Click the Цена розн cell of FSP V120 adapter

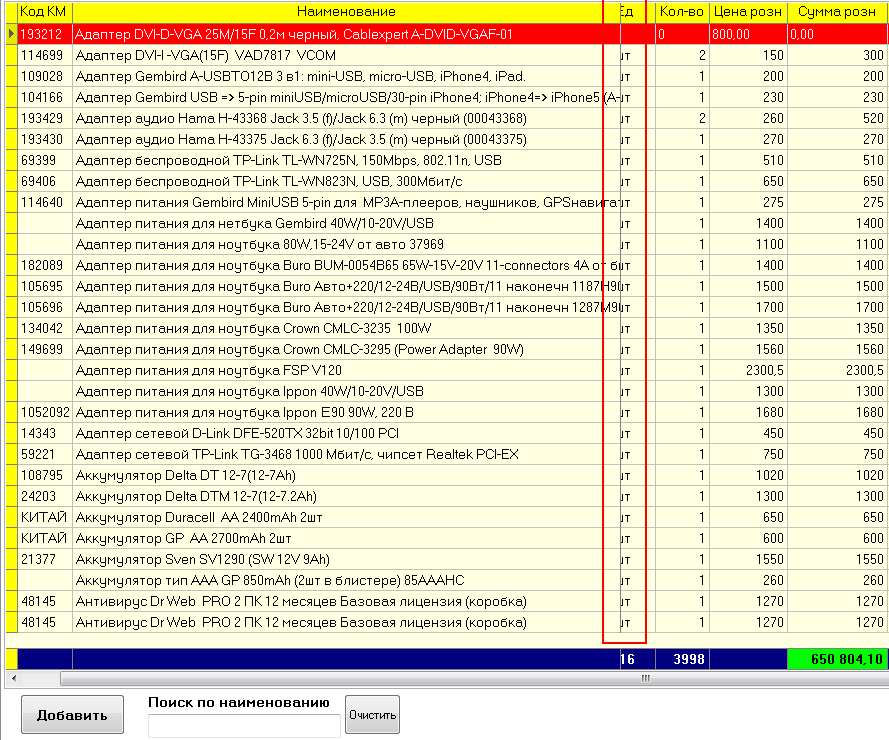tap(748, 370)
